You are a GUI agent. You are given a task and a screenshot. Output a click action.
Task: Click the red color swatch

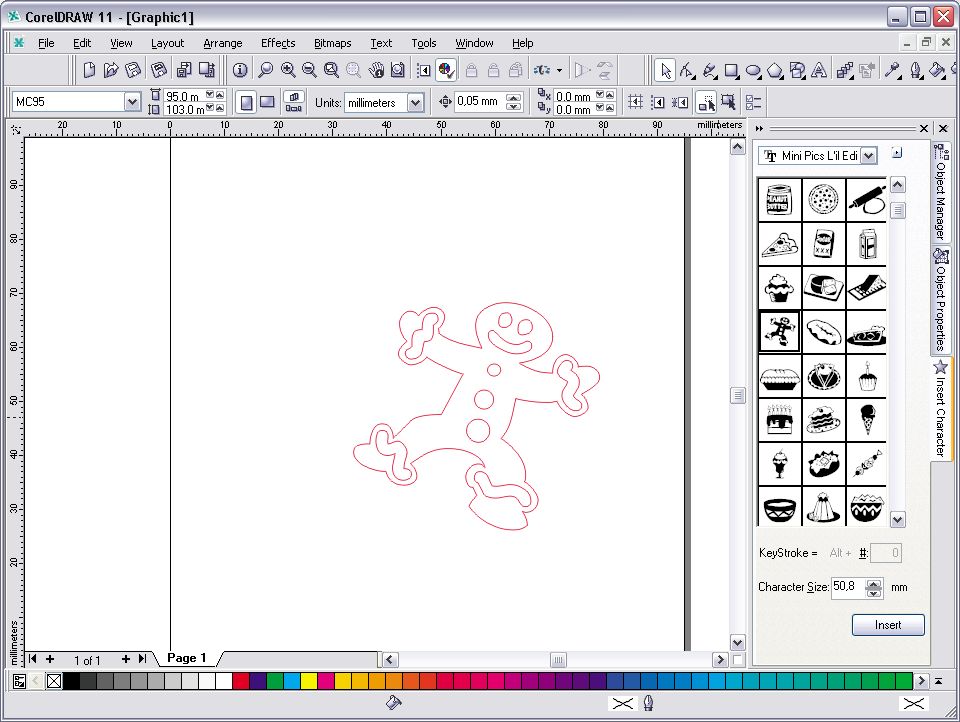(x=241, y=681)
